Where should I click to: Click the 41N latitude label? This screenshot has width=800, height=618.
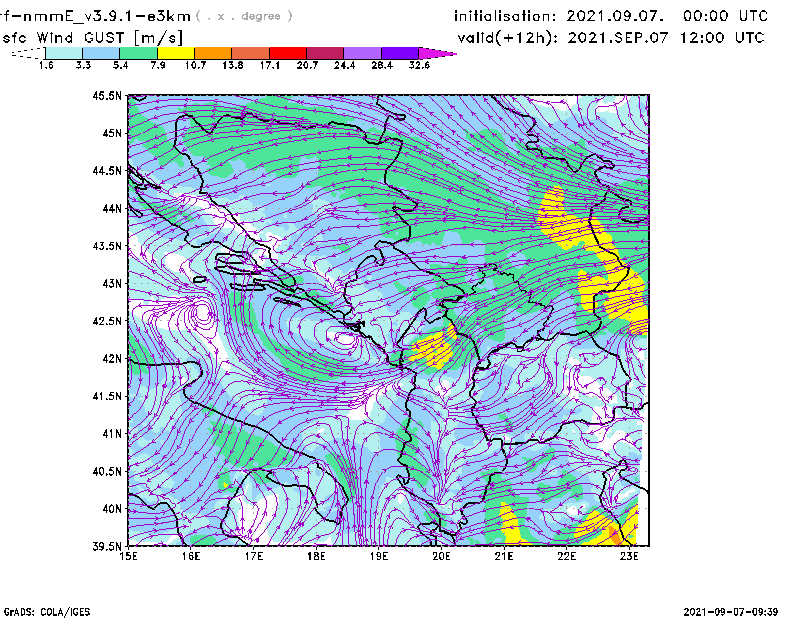112,434
